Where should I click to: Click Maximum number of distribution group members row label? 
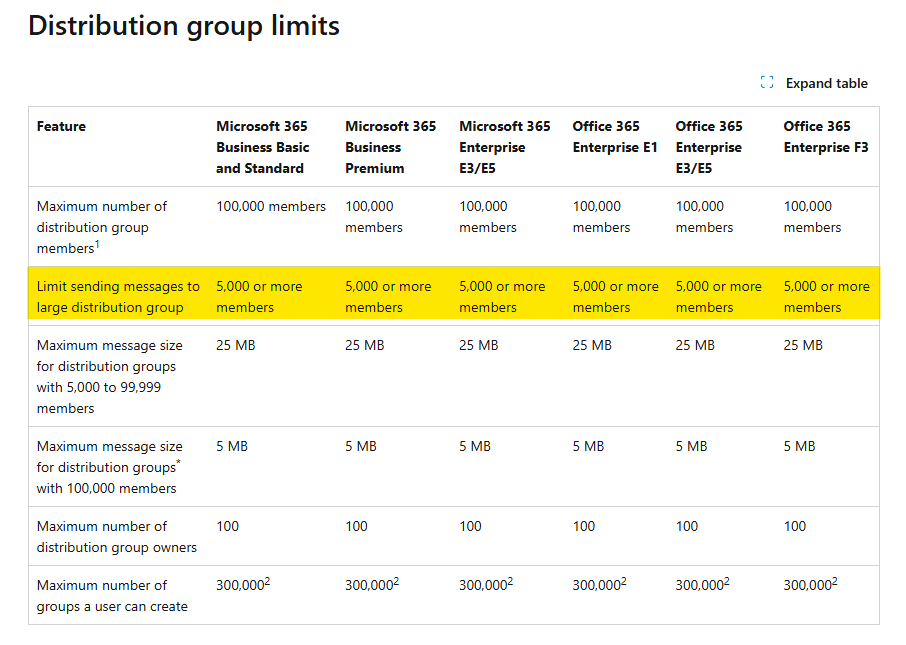tap(102, 227)
